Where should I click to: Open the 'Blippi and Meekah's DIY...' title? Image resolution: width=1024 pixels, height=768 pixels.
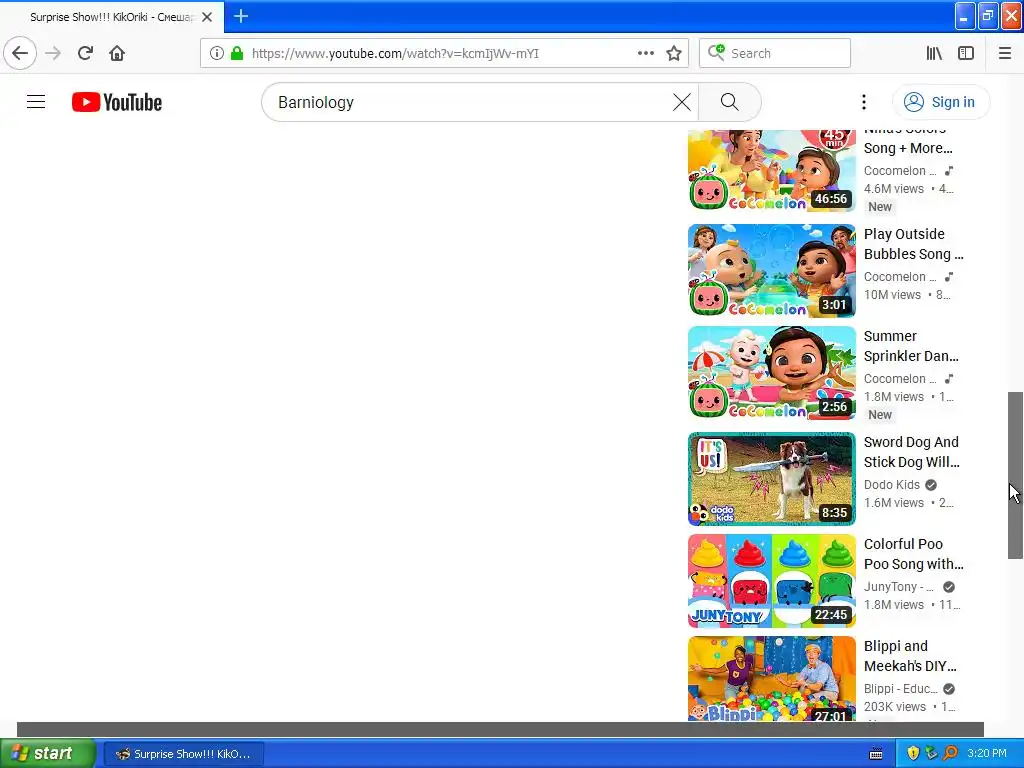pos(910,656)
